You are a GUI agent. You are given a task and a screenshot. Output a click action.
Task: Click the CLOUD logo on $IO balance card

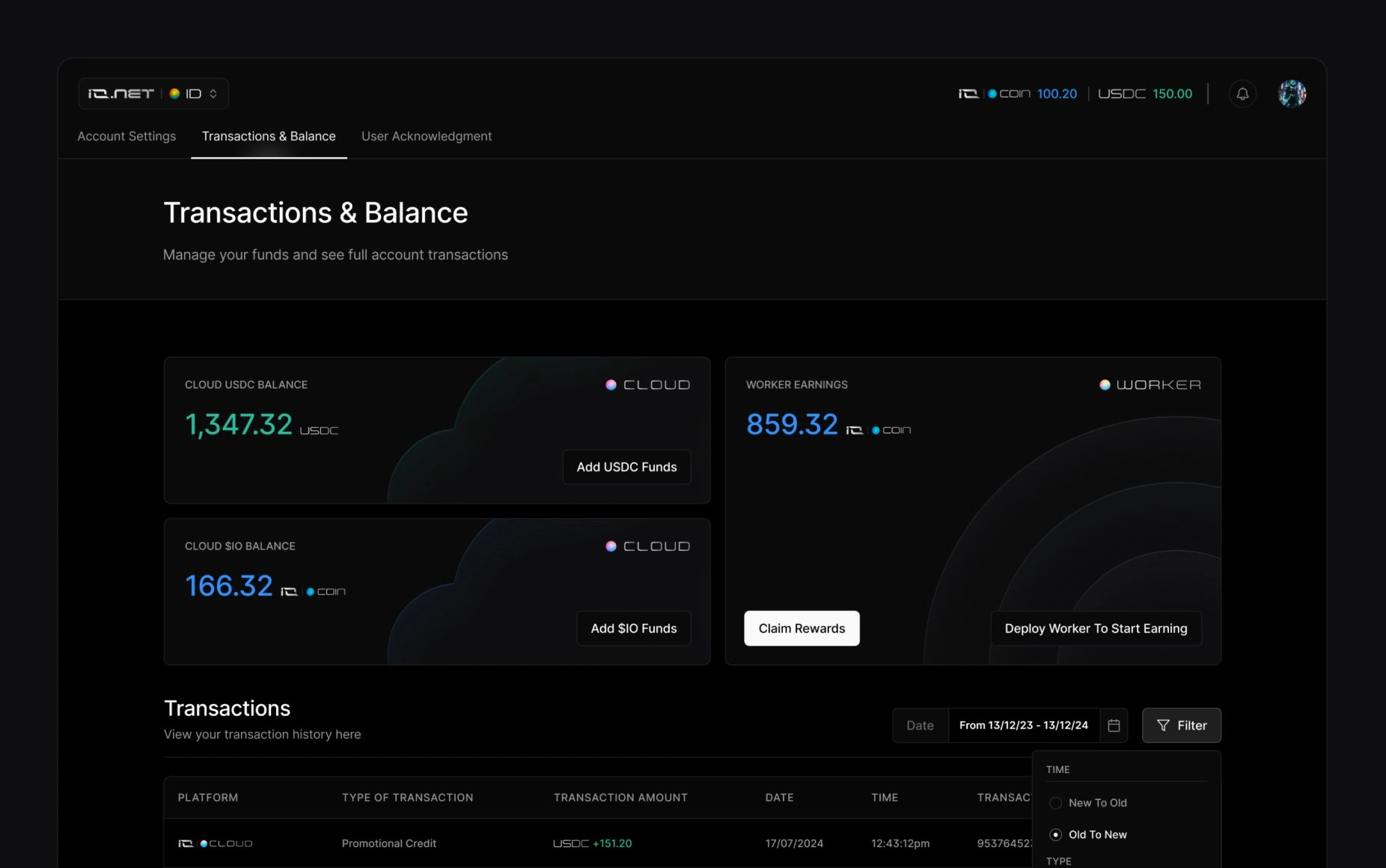(648, 546)
